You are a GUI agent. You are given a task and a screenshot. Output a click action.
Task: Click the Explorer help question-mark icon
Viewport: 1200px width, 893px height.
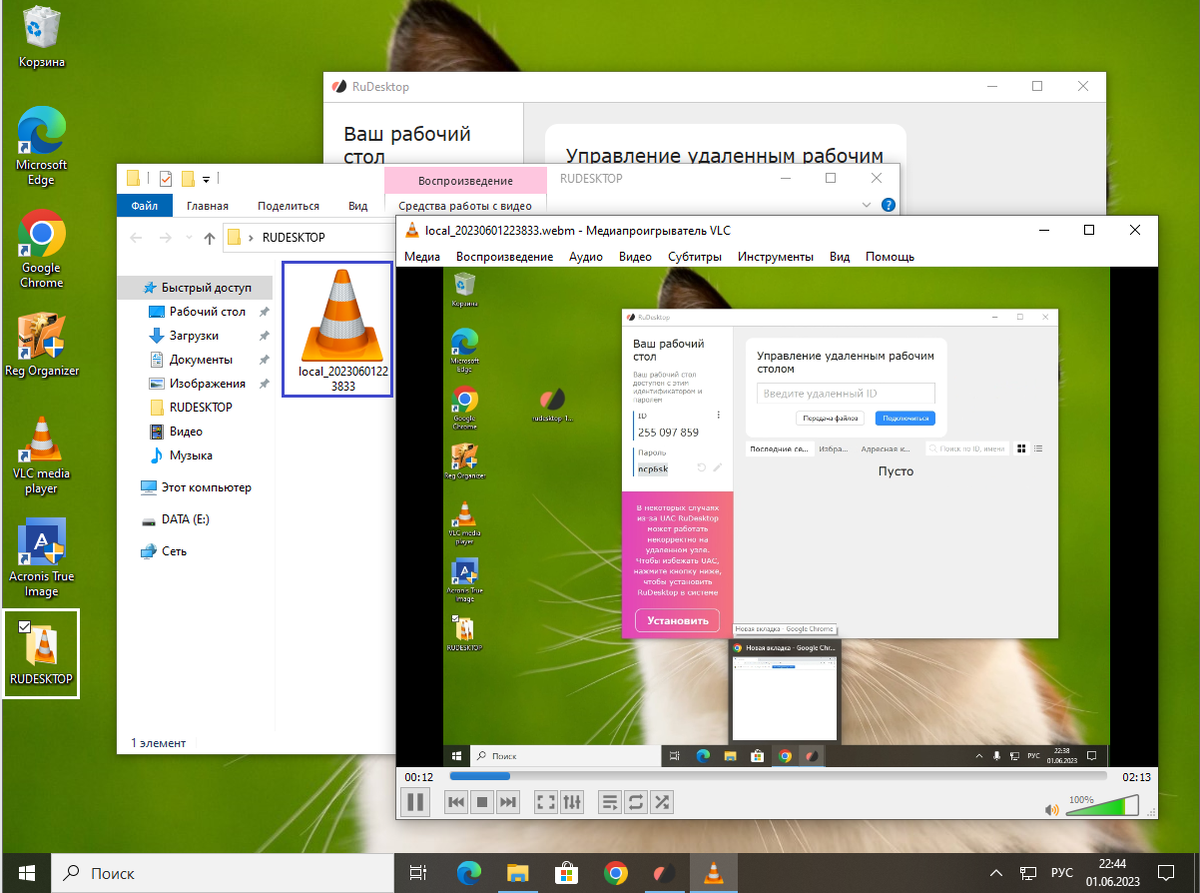click(x=888, y=205)
